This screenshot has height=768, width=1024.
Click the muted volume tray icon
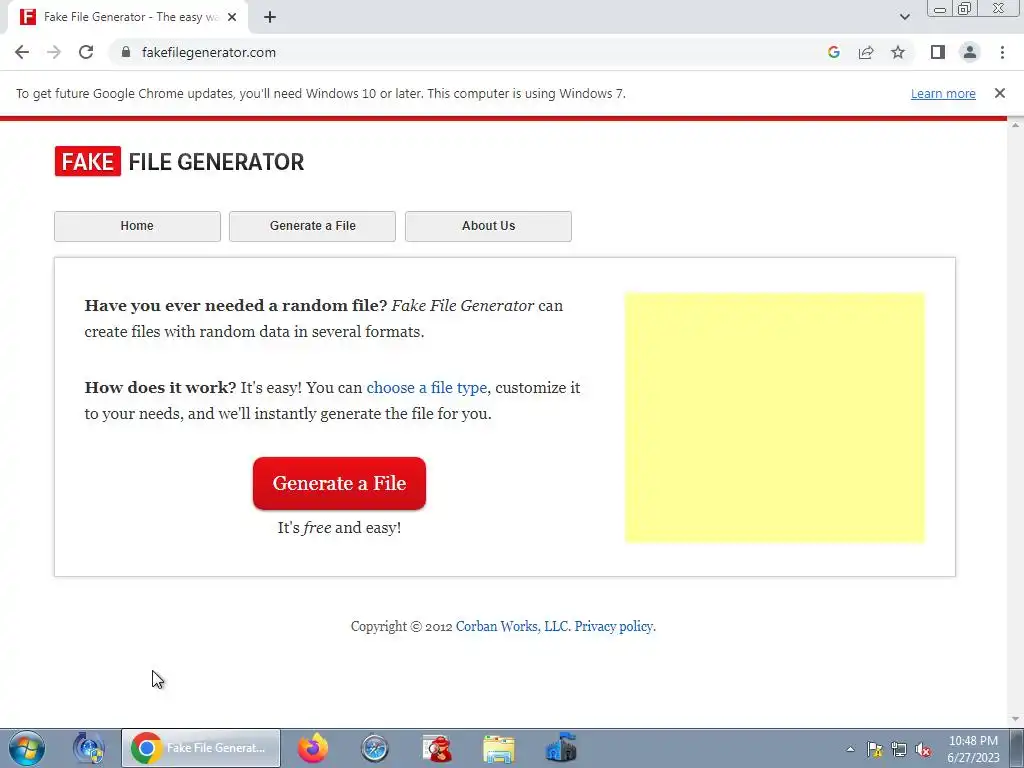click(x=923, y=749)
